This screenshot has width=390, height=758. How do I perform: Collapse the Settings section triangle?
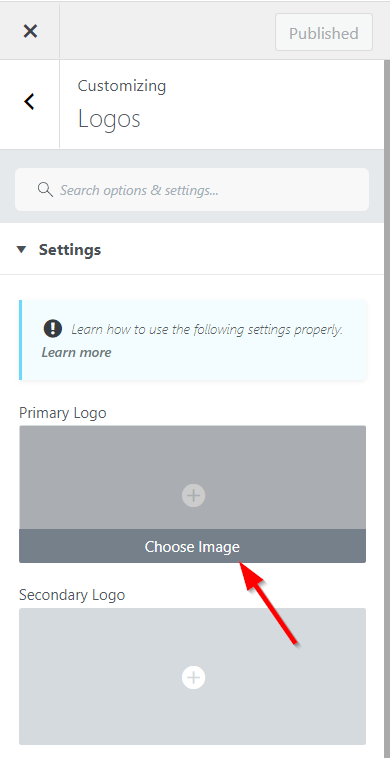(x=21, y=250)
